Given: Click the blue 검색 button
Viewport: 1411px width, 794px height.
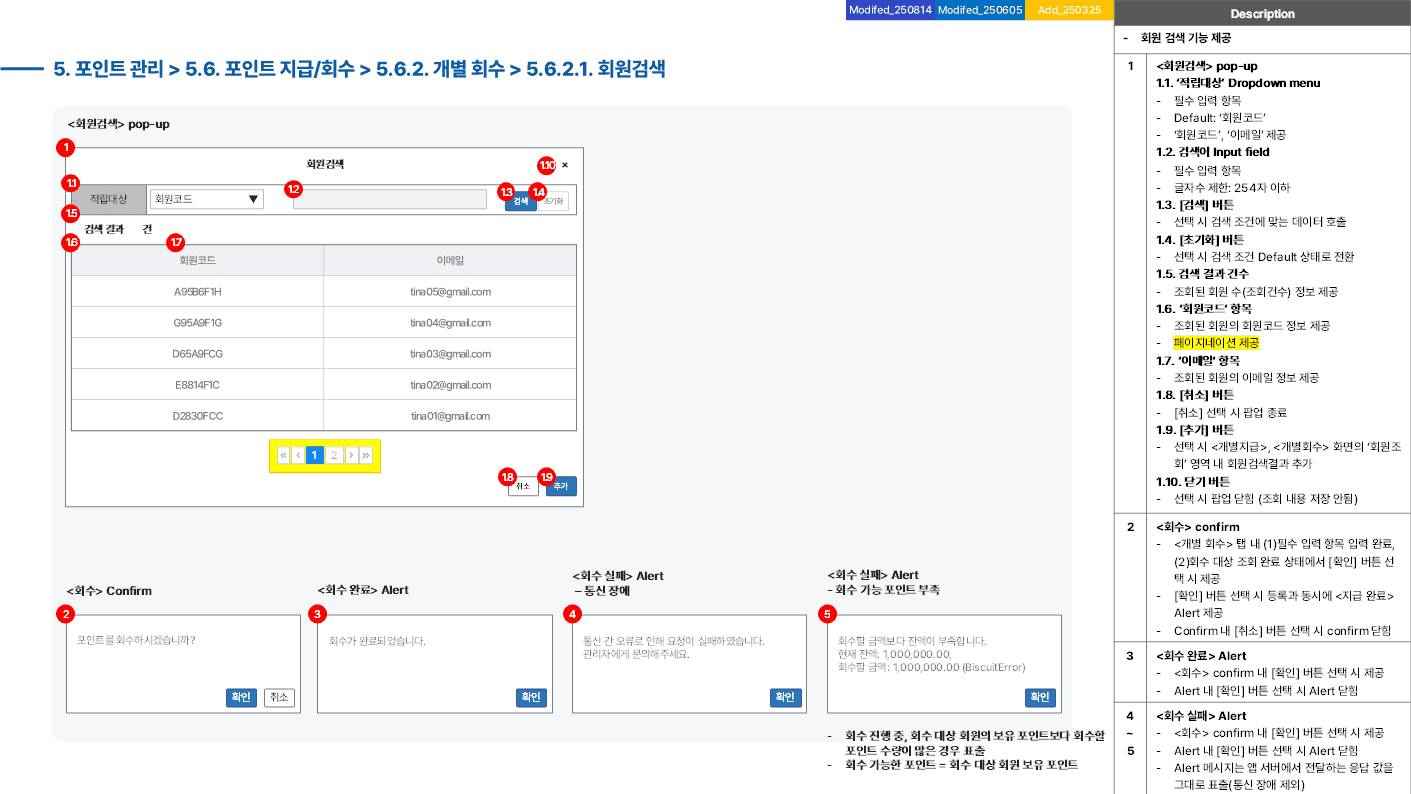Looking at the screenshot, I should click(520, 201).
